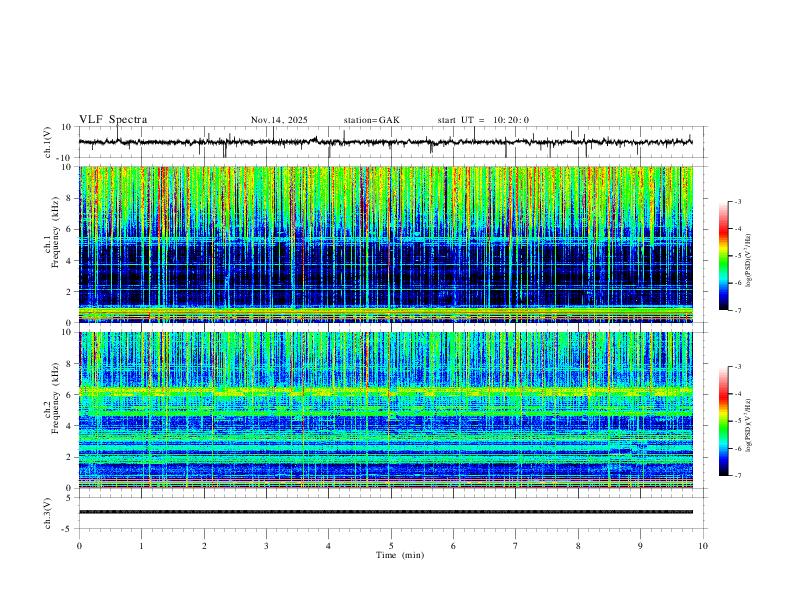The image size is (792, 612).
Task: Click time axis tick label "3"
Action: [266, 546]
